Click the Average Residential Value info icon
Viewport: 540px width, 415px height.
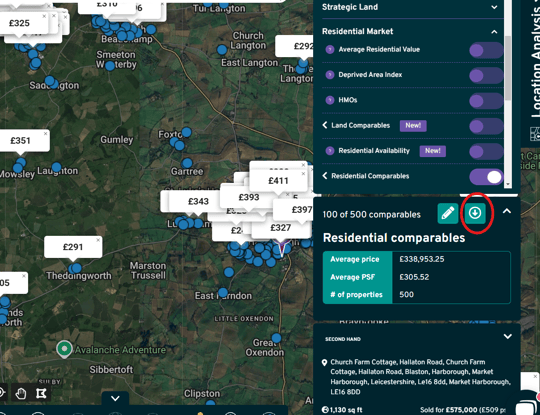pyautogui.click(x=330, y=50)
